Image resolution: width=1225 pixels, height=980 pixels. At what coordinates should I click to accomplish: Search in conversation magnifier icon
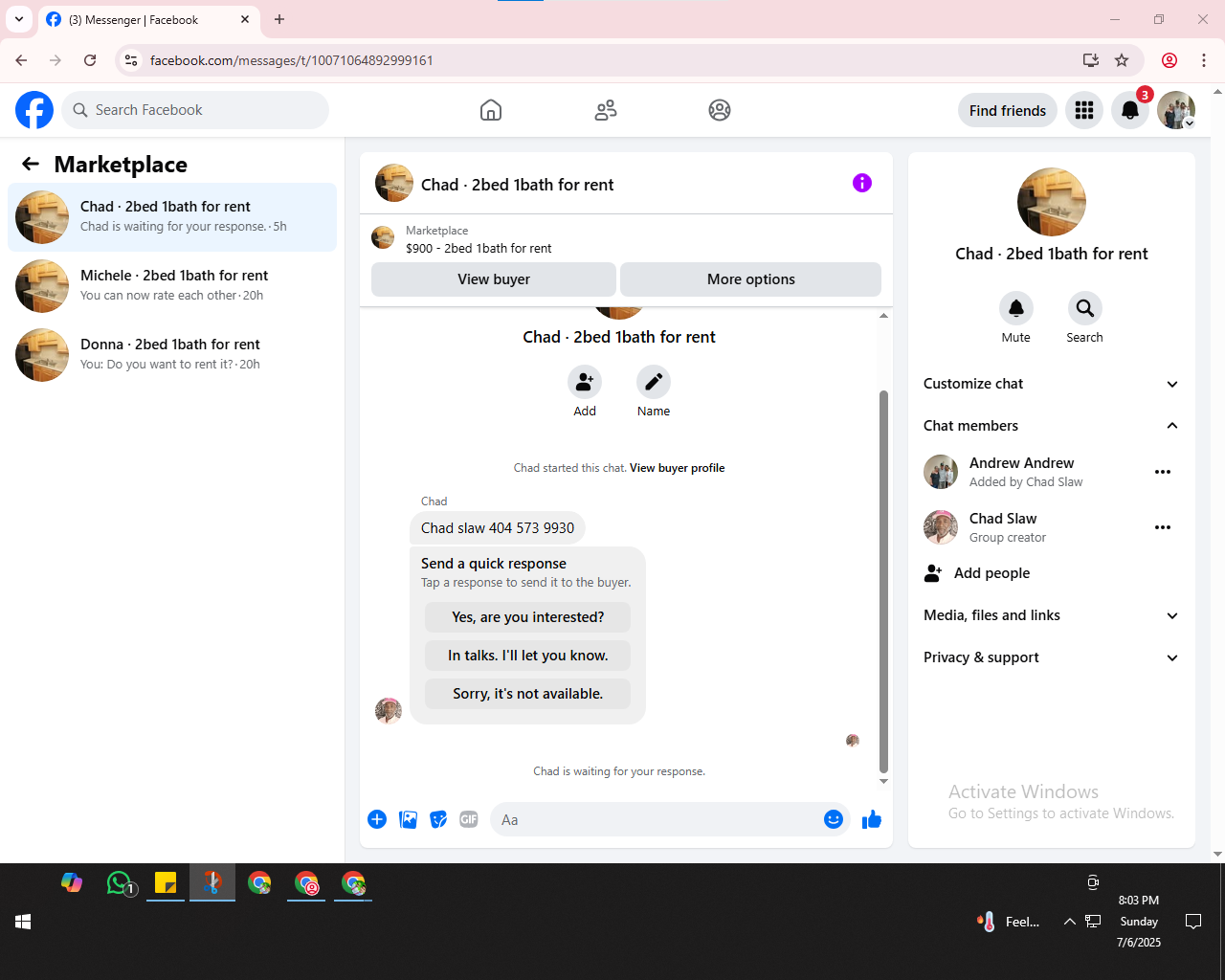(1085, 308)
